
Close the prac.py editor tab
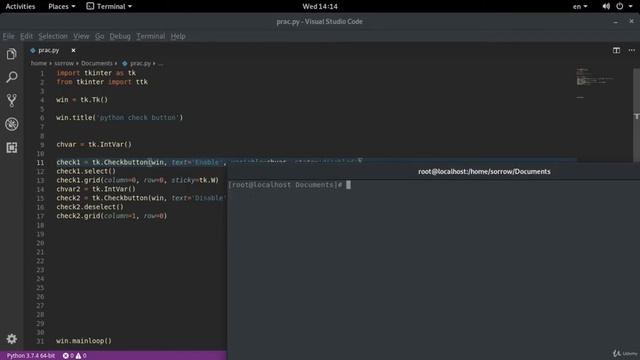tap(73, 50)
